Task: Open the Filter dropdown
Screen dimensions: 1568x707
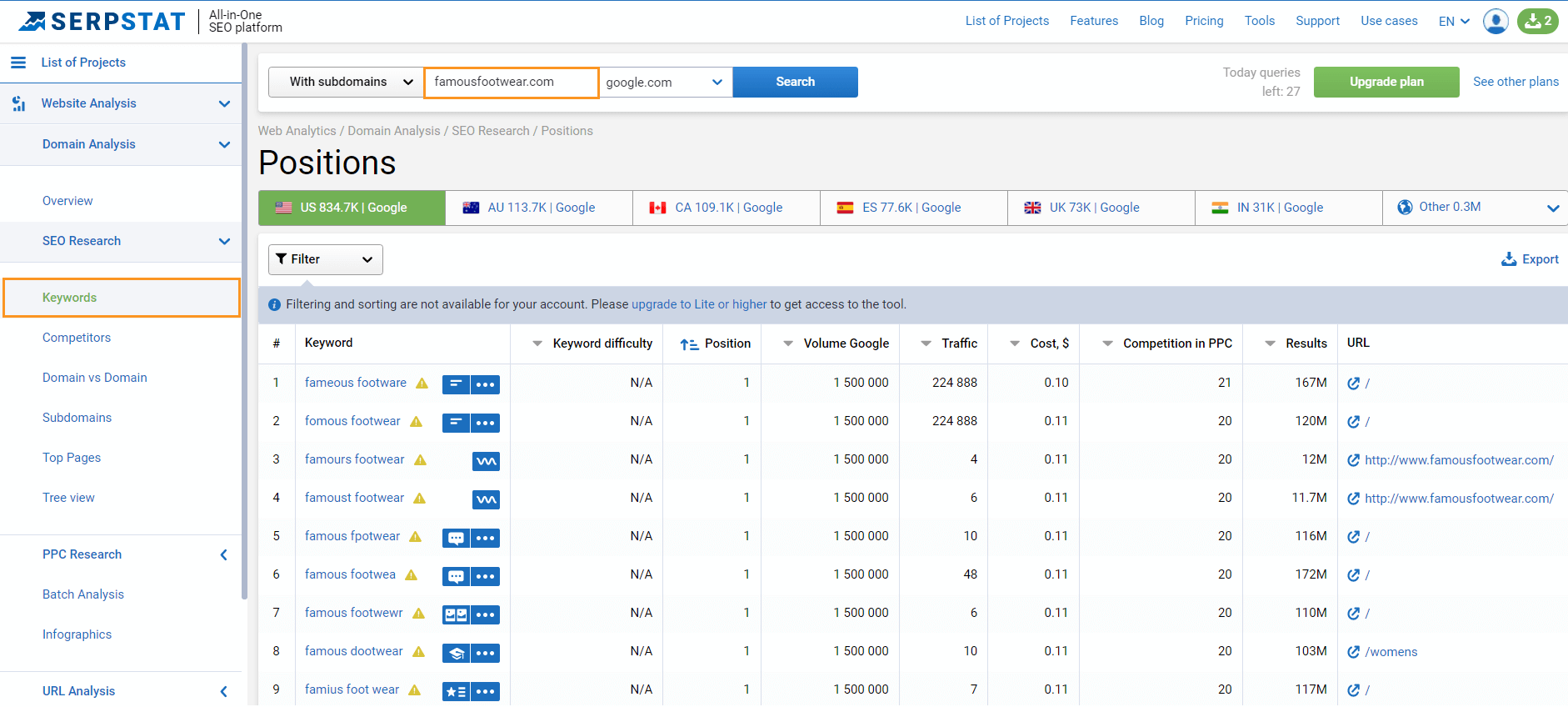Action: point(326,259)
